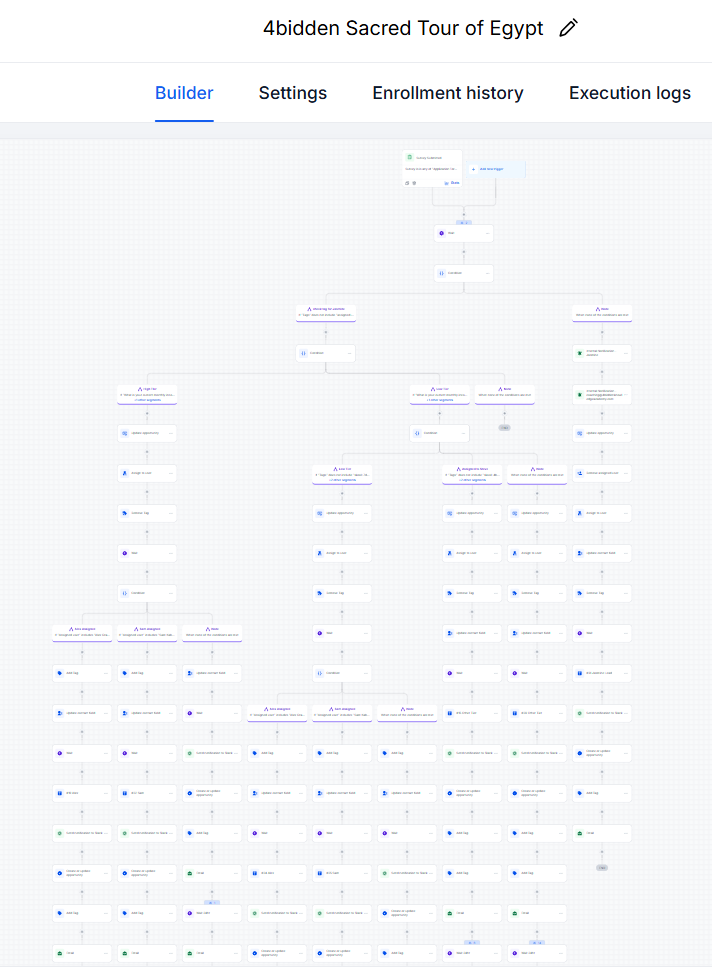Open the Low Tier branch card
712x967 pixels.
[x=440, y=395]
